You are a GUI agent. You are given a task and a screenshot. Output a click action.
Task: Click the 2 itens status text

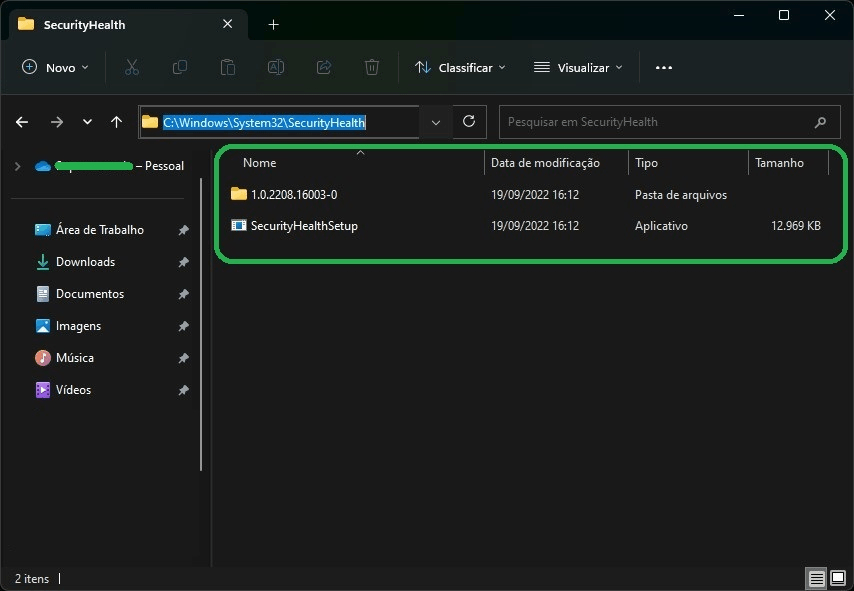pos(32,578)
